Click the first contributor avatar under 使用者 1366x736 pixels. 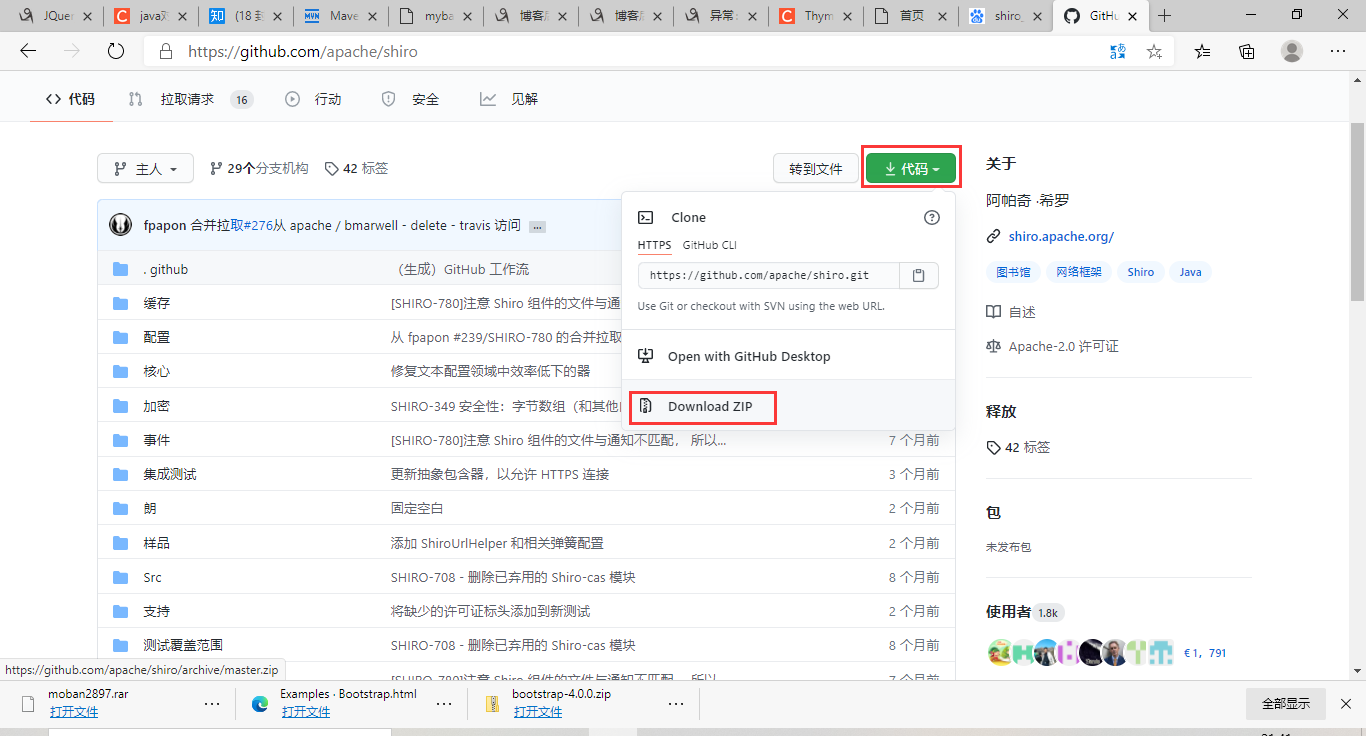pyautogui.click(x=999, y=653)
